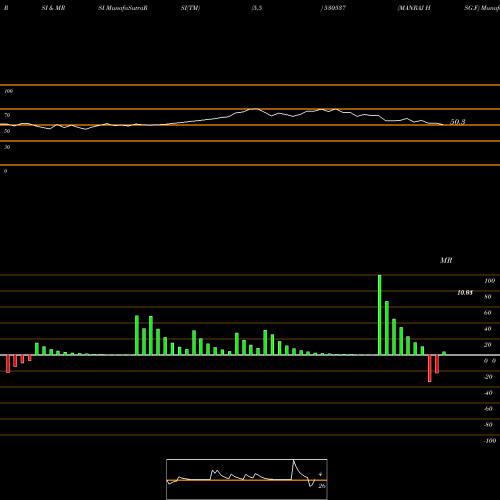The height and width of the screenshot is (500, 500).
Task: Click the '-100' label on MR right axis
Action: 490,441
